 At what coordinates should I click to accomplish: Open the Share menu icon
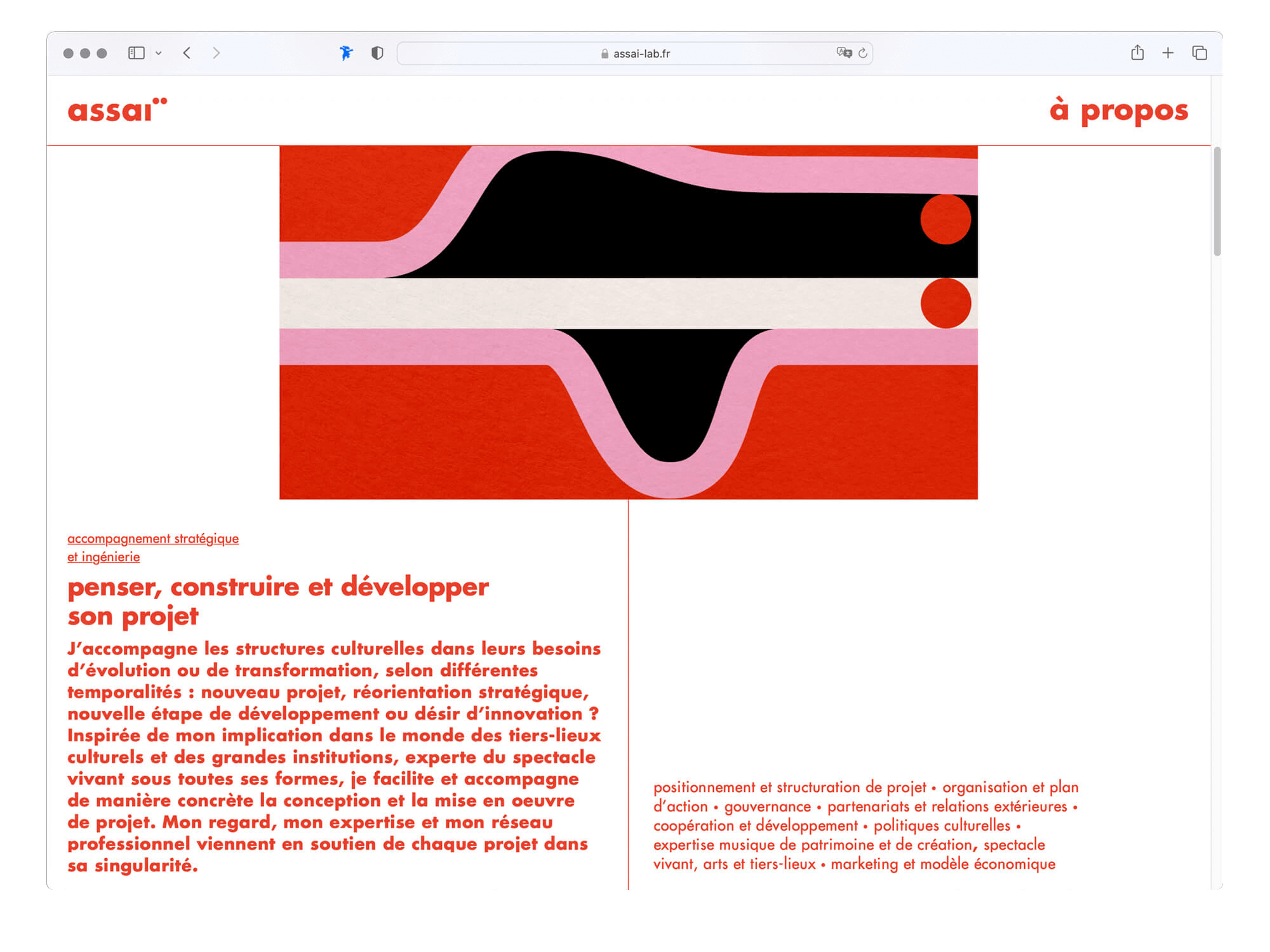(x=1137, y=53)
